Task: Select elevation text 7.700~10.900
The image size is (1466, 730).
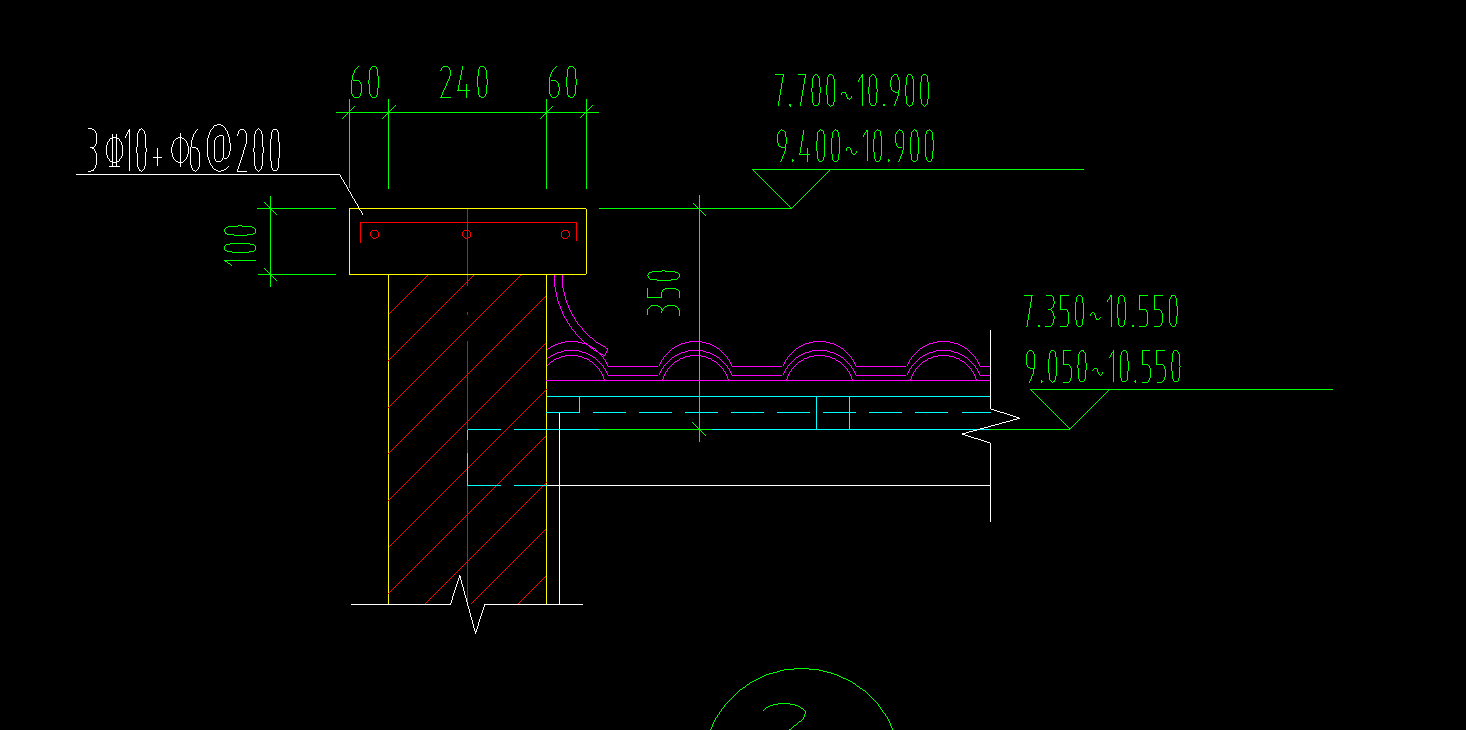Action: tap(853, 92)
